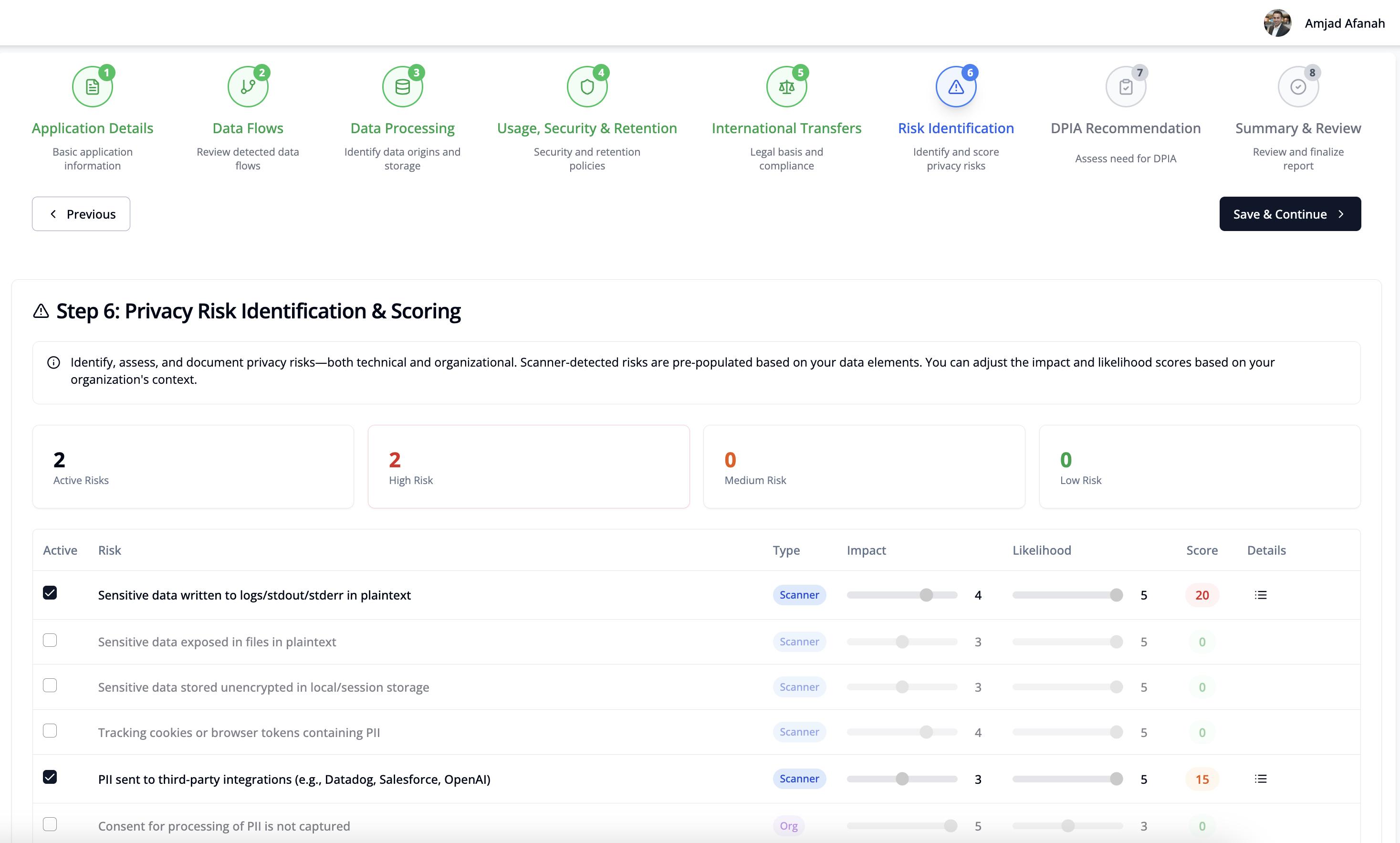Enable the 'Sensitive data exposed in files' risk

point(50,640)
